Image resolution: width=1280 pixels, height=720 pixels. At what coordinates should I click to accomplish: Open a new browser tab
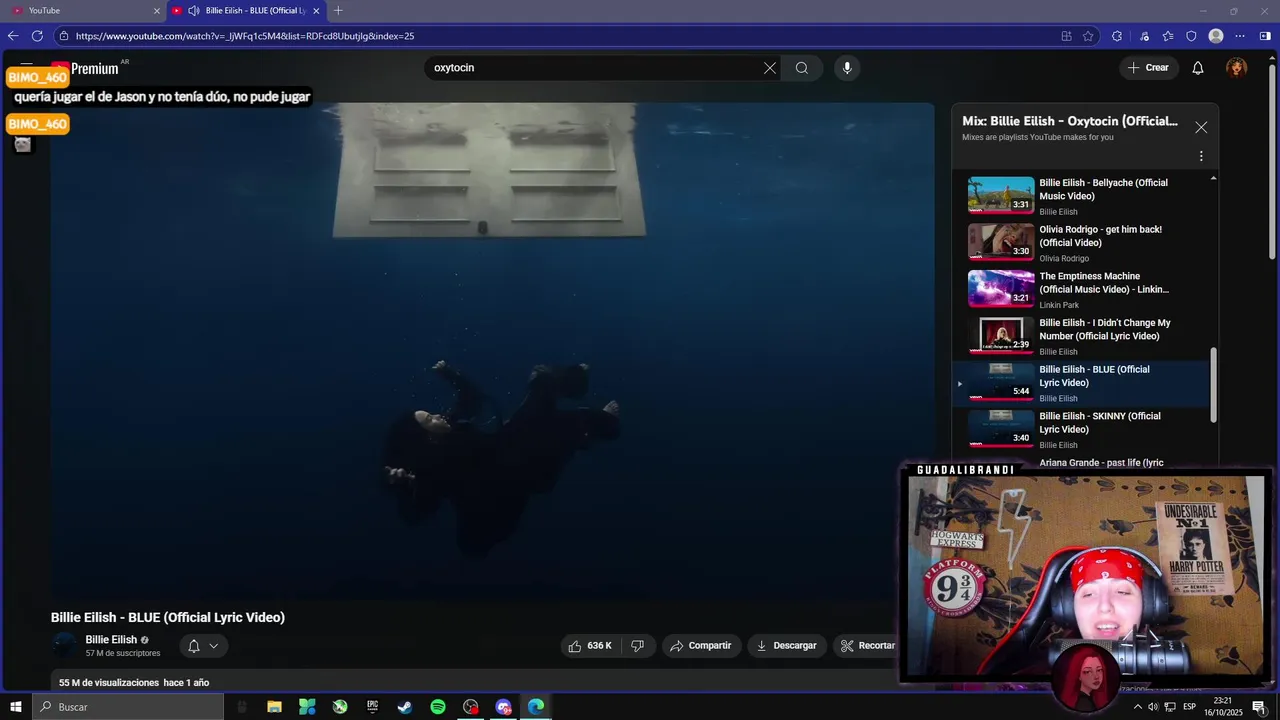pos(338,11)
